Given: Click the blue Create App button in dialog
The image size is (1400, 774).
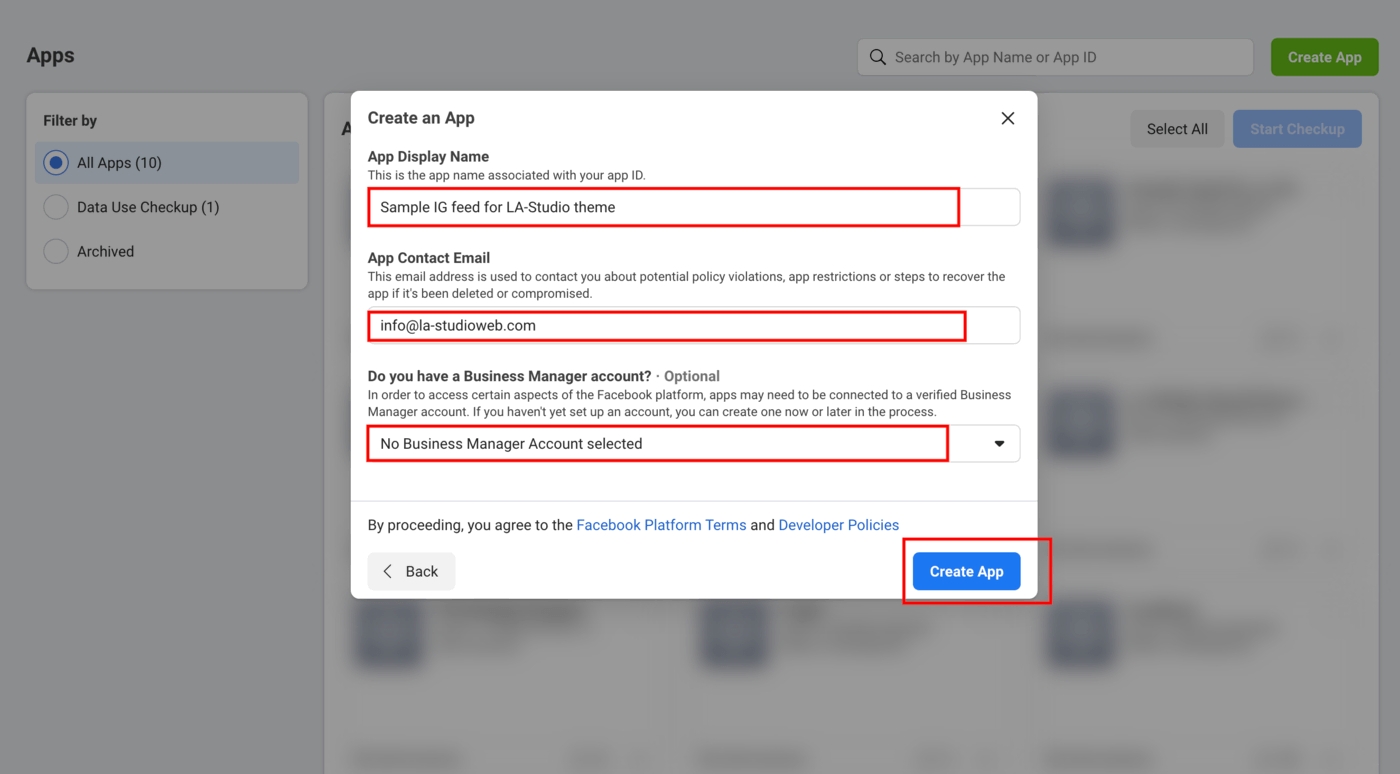Looking at the screenshot, I should tap(966, 571).
